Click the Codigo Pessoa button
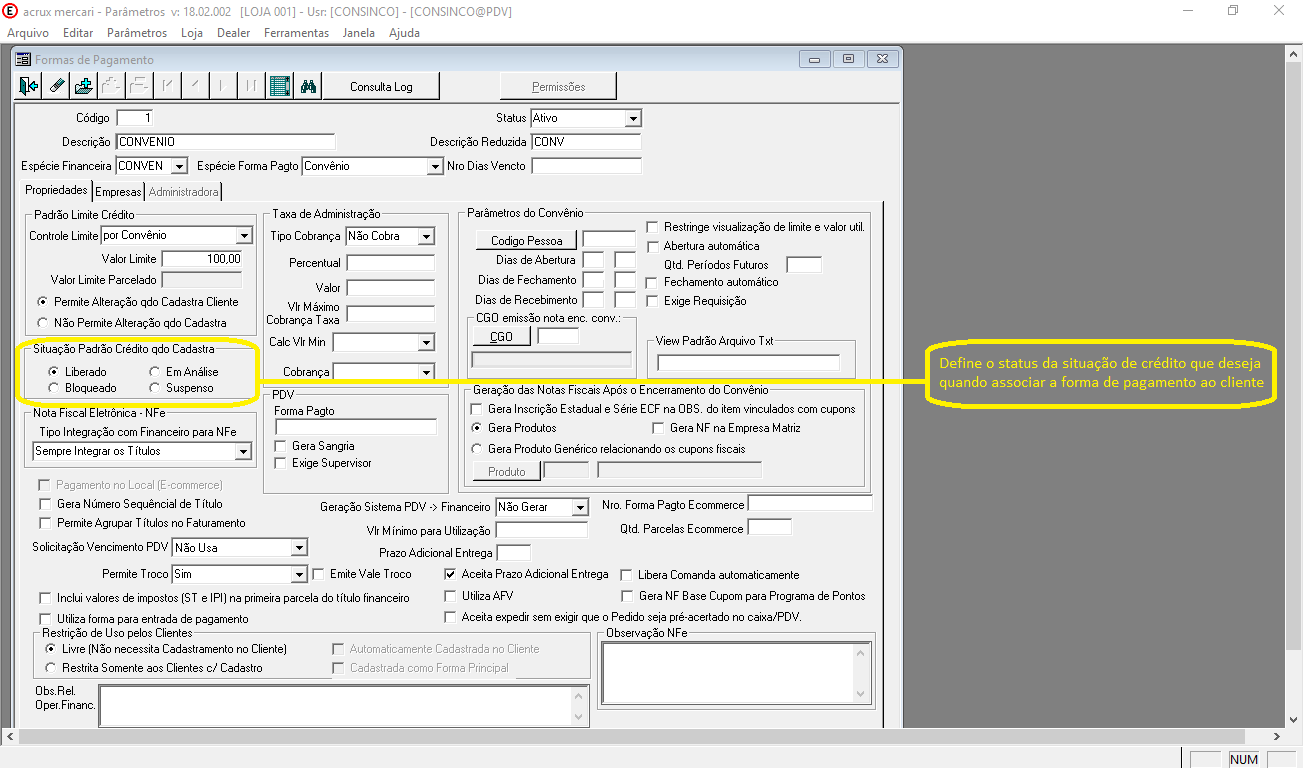Screen dimensions: 1303x771 [526, 240]
